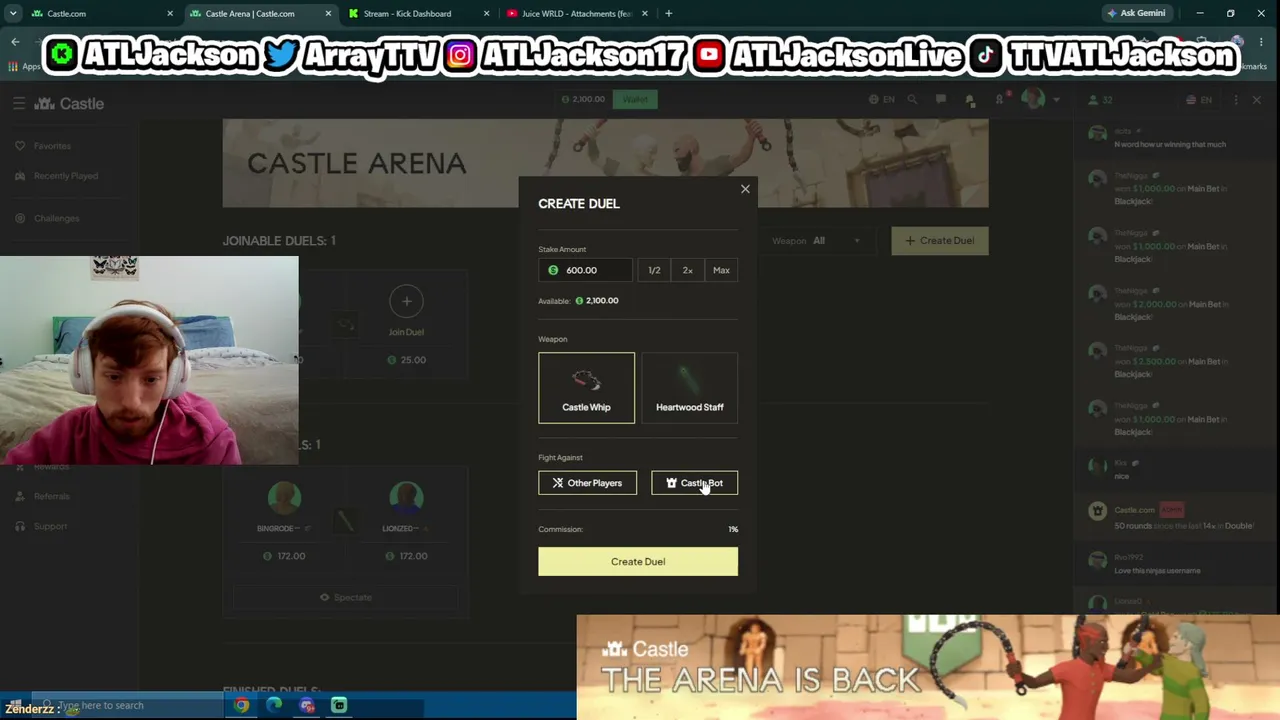This screenshot has width=1280, height=720.
Task: Click the yellow Create Duel submit button
Action: tap(638, 561)
